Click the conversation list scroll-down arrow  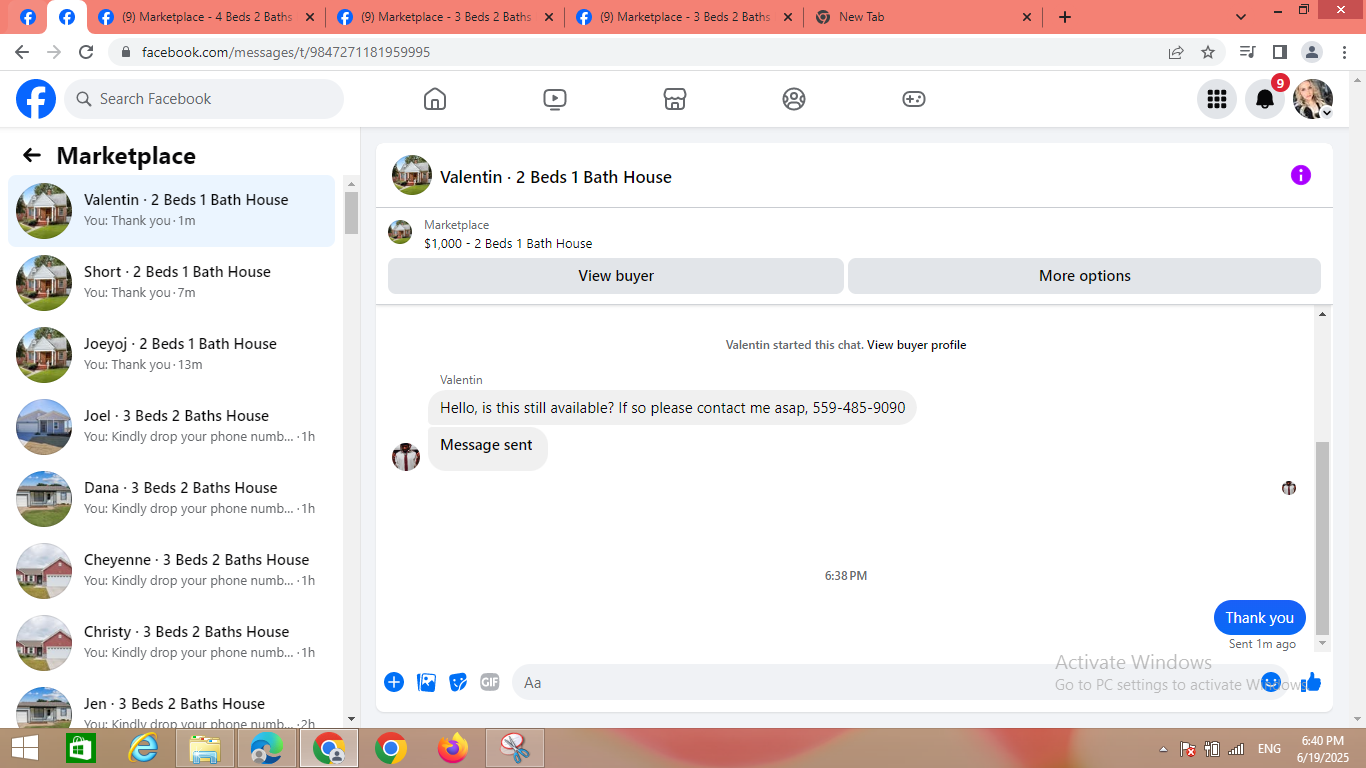coord(351,719)
